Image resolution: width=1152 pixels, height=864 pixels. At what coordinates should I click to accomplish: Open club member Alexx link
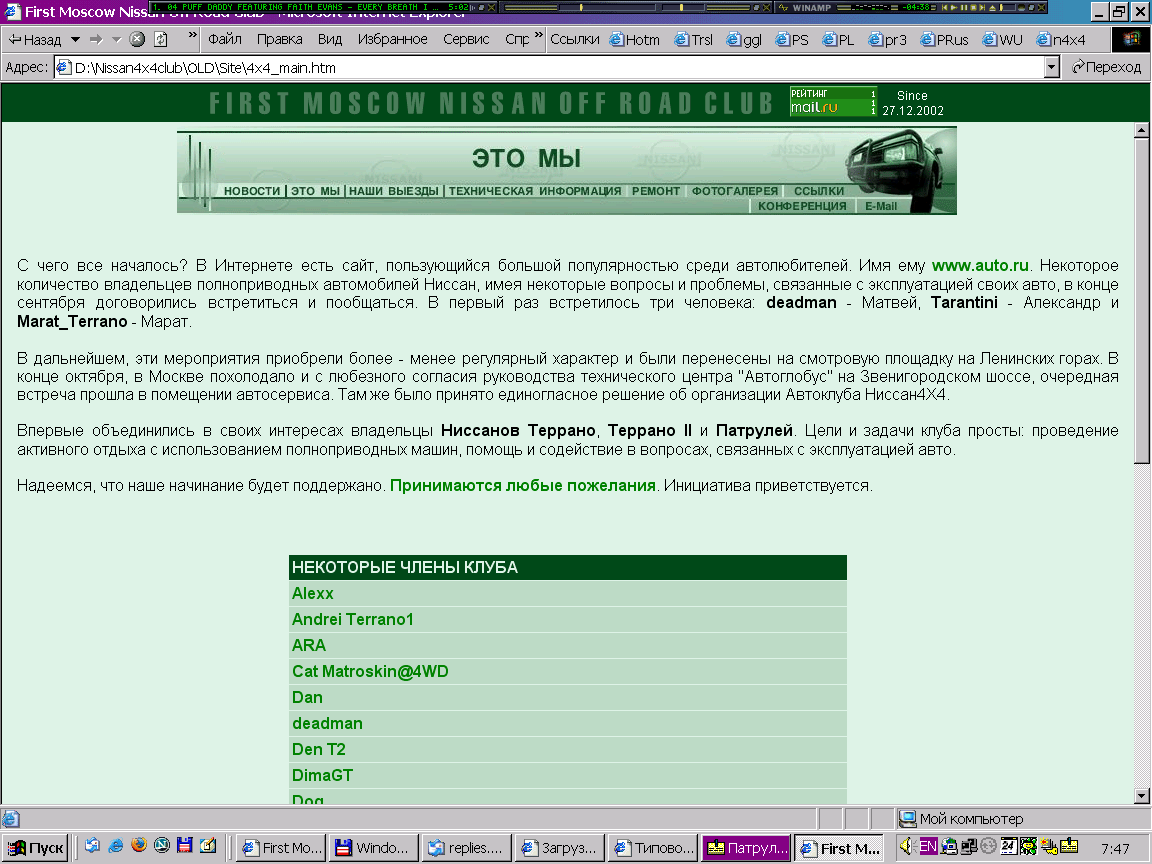pos(312,594)
